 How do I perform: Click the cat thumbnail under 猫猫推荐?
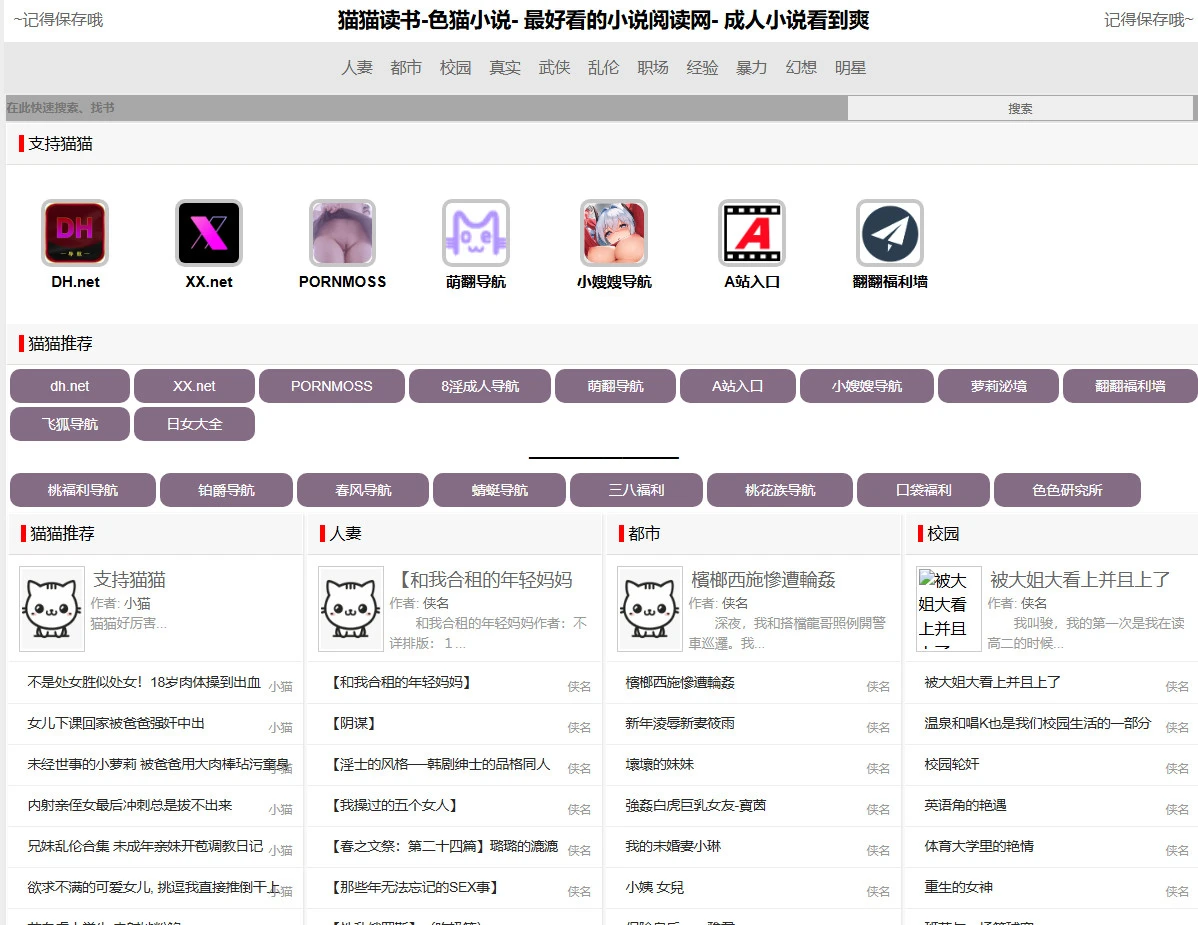point(51,607)
